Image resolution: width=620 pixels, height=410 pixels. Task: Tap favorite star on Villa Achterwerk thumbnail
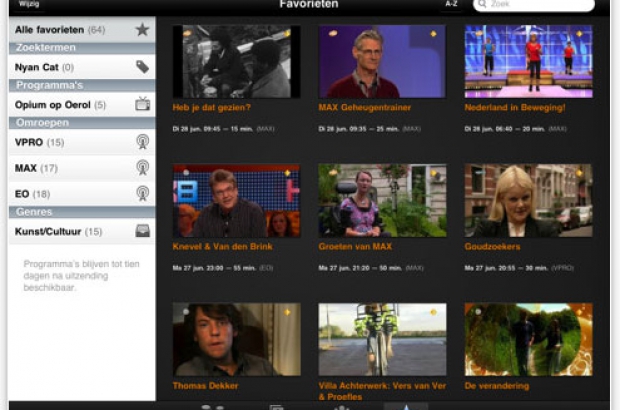[433, 312]
